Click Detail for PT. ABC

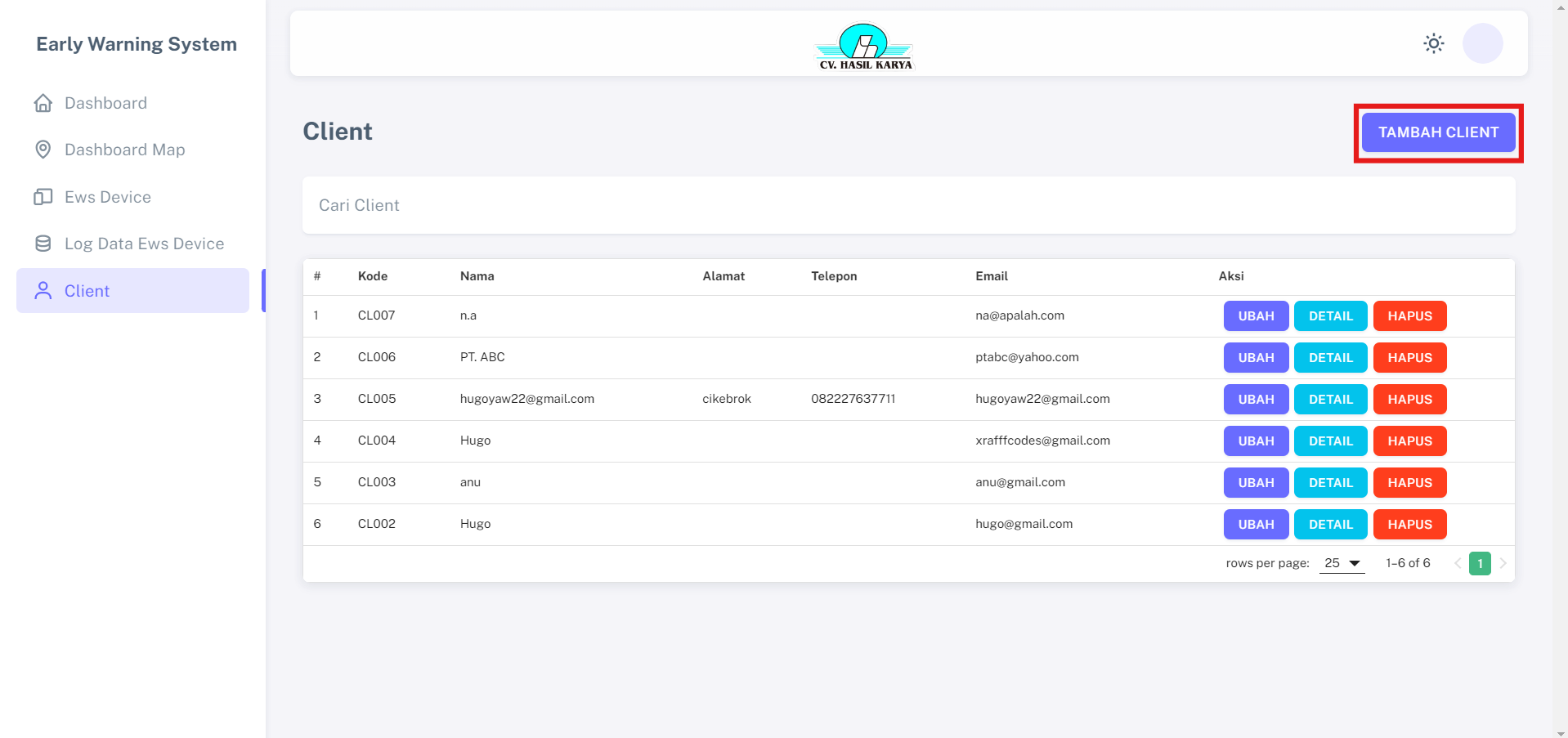(x=1330, y=358)
